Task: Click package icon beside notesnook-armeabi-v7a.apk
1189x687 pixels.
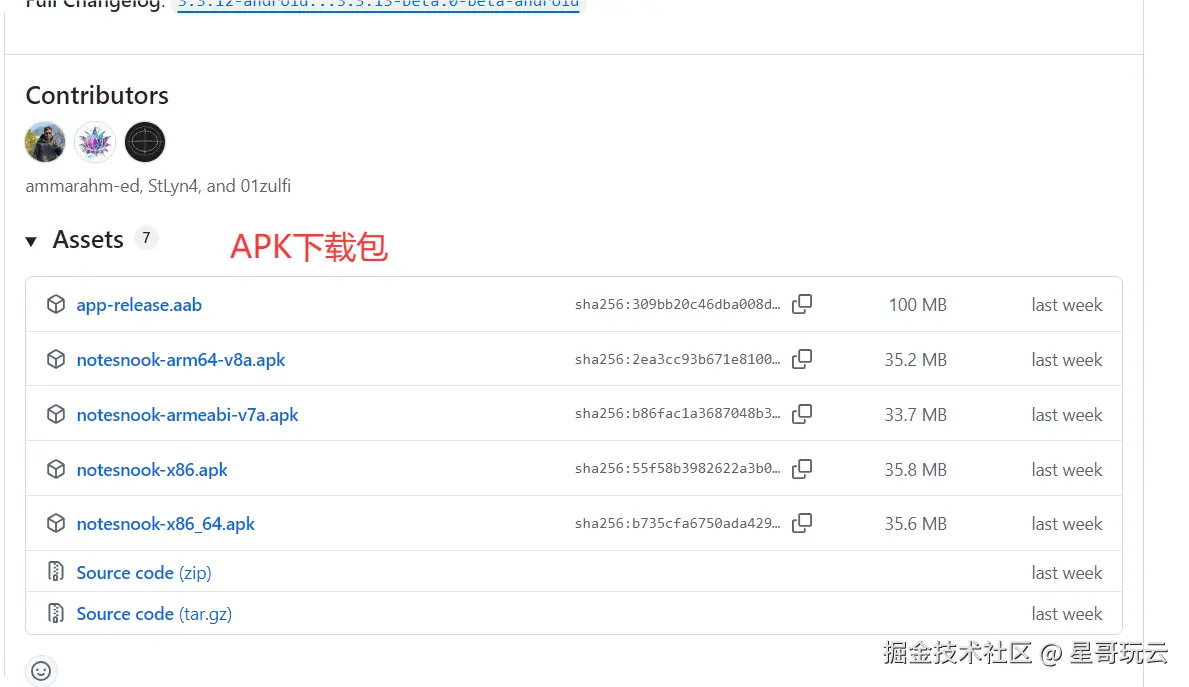Action: point(56,414)
